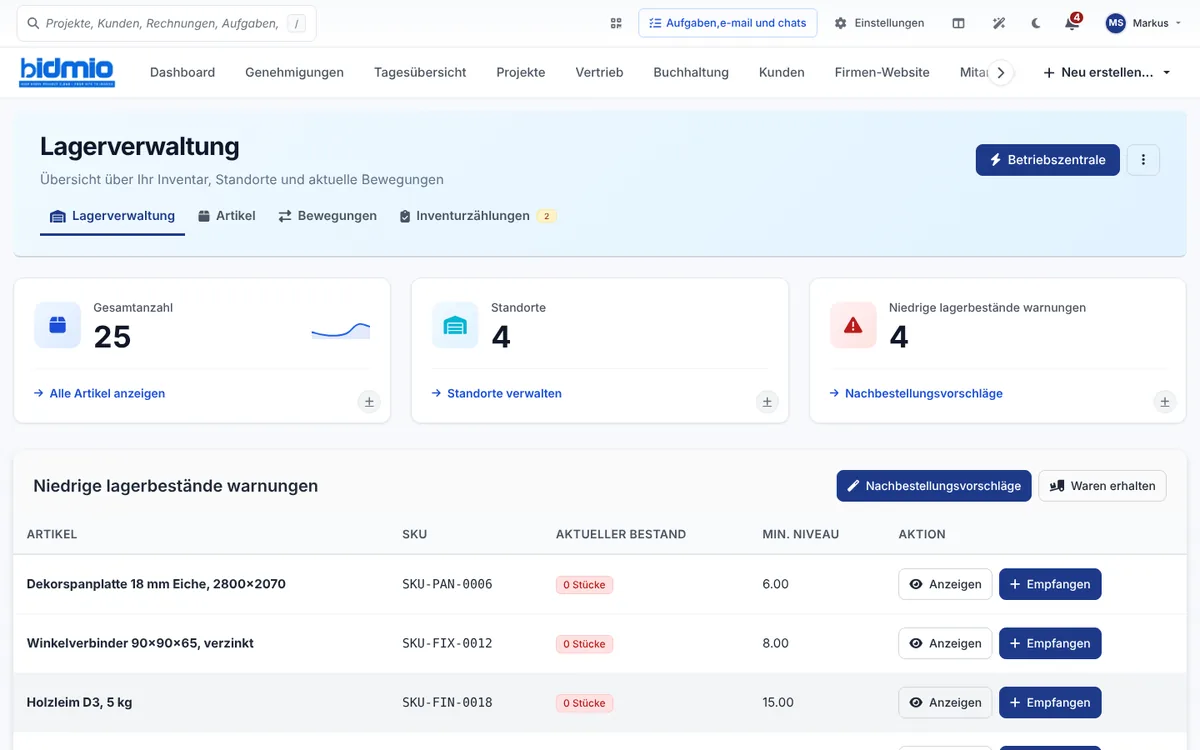This screenshot has width=1200, height=750.
Task: Click plus-minus icon on Standorte card
Action: pos(767,402)
